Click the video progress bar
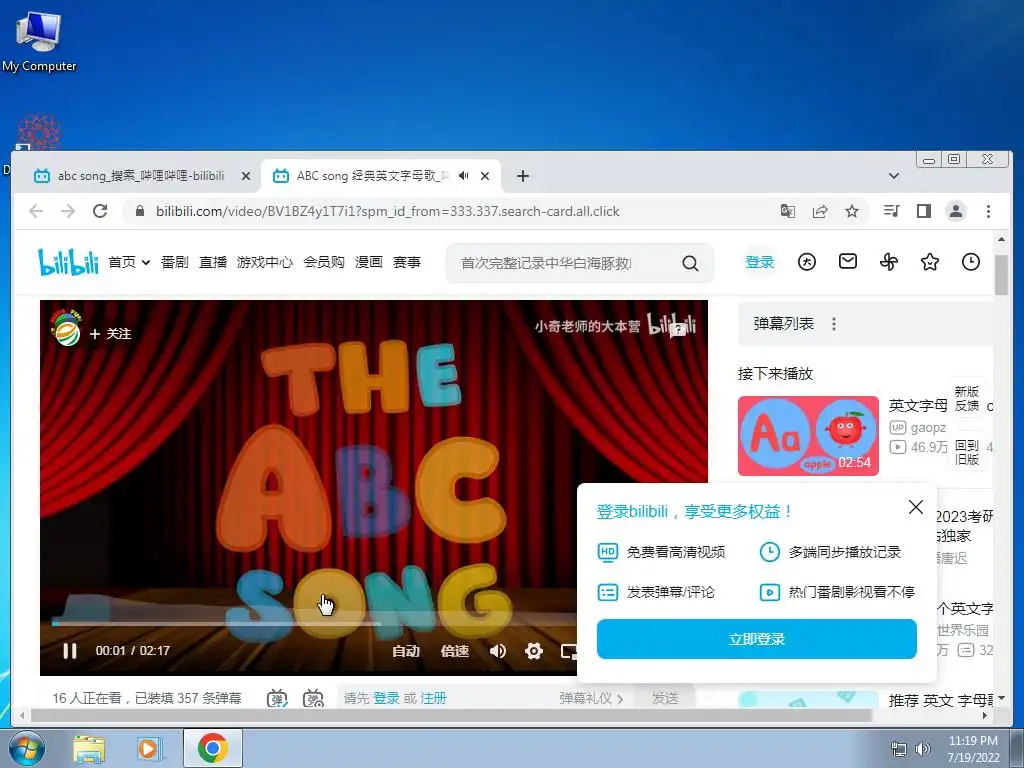The width and height of the screenshot is (1024, 768). pos(313,623)
